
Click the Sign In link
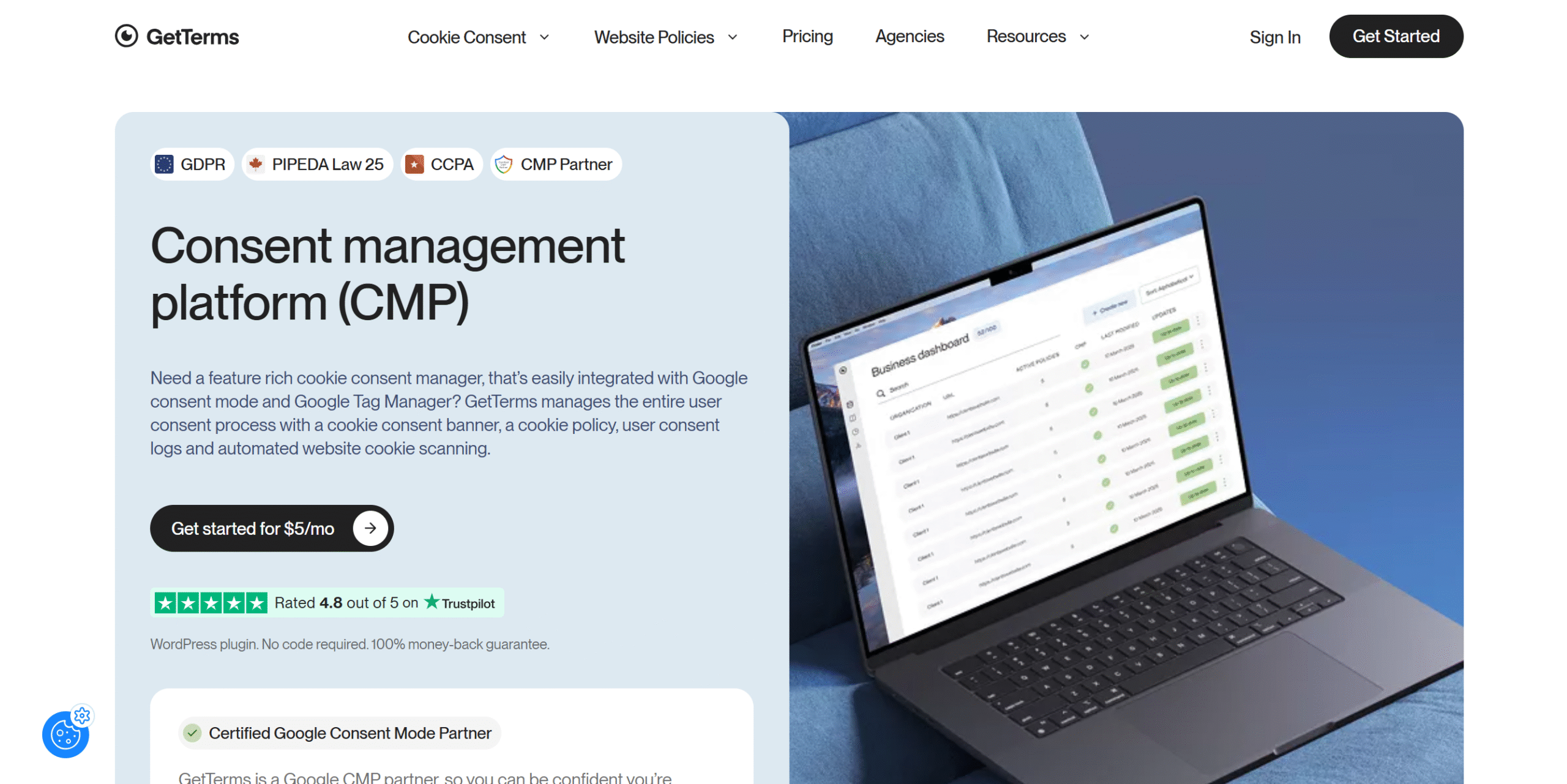tap(1275, 37)
